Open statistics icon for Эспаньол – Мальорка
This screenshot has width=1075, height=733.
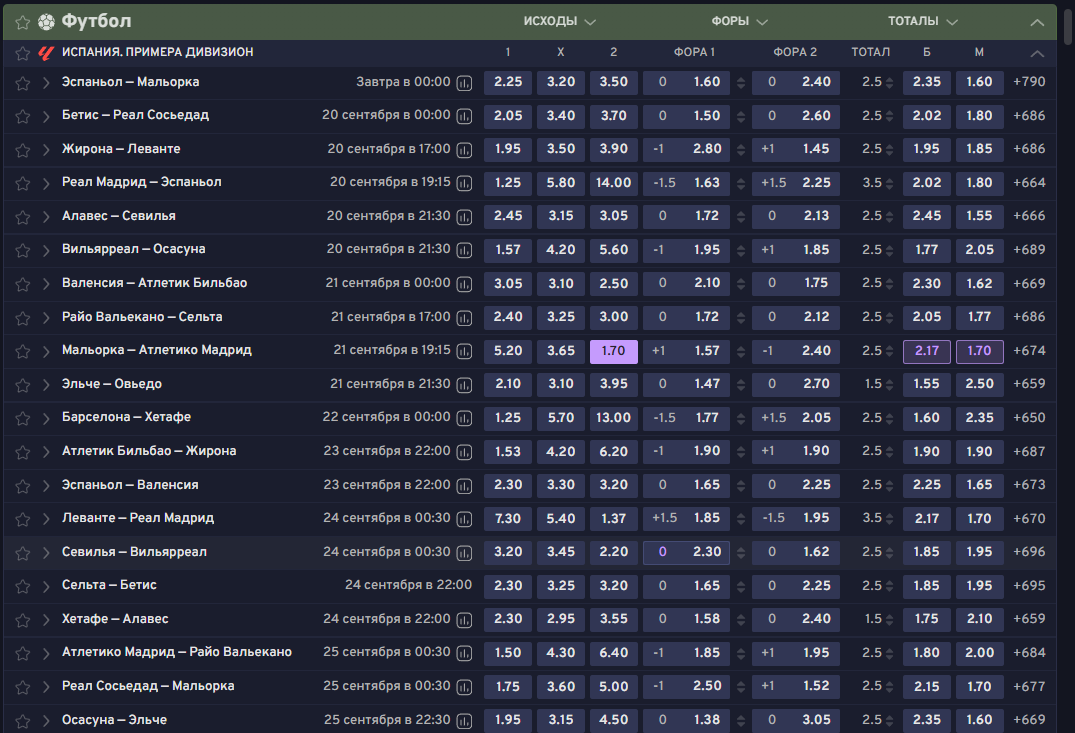(464, 83)
